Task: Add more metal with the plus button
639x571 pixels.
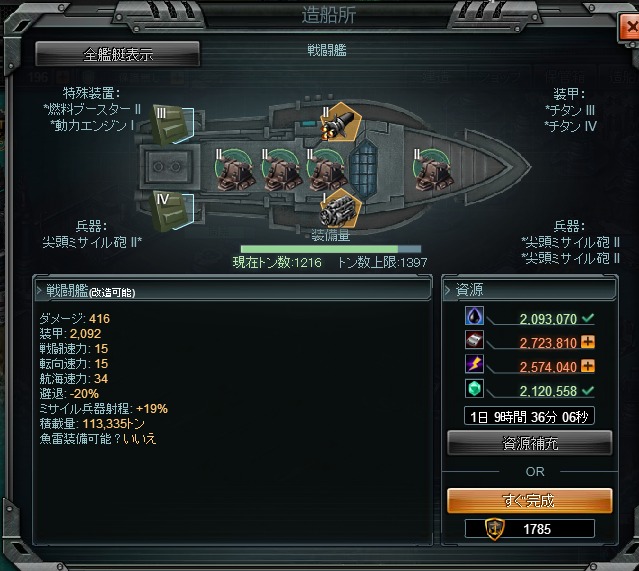Action: pos(587,342)
